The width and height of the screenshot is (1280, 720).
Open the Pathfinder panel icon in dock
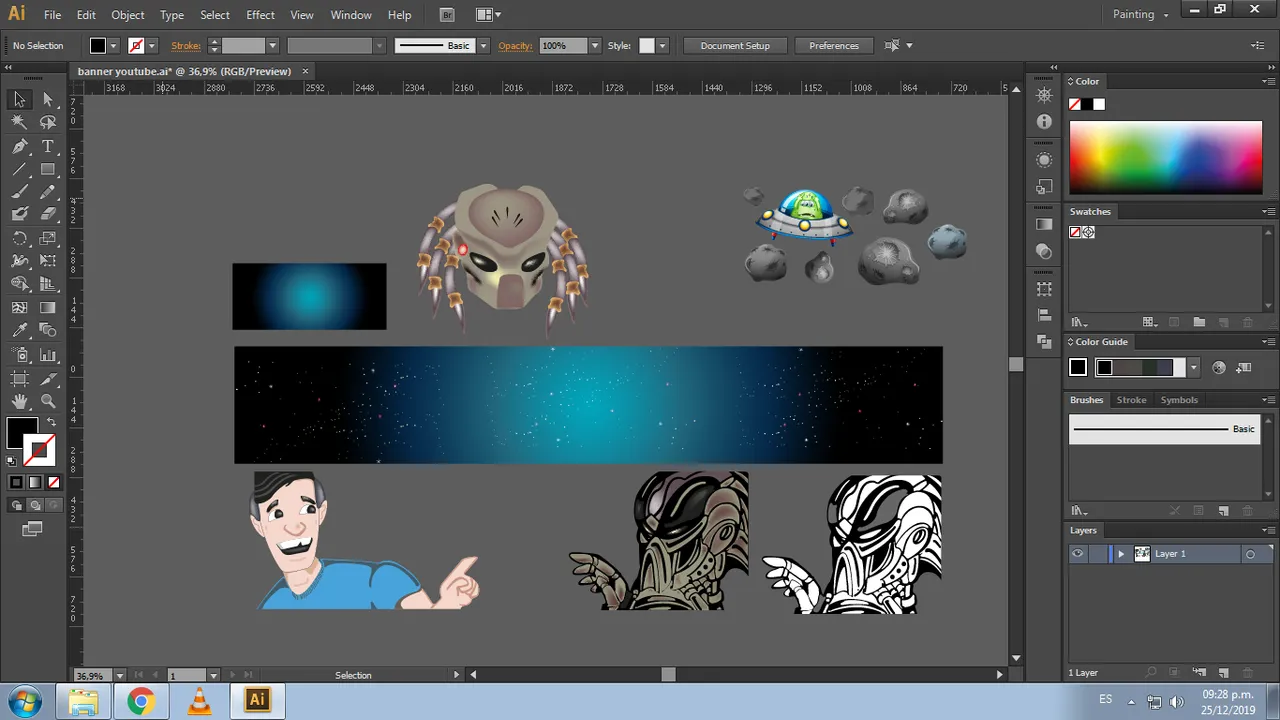point(1044,342)
